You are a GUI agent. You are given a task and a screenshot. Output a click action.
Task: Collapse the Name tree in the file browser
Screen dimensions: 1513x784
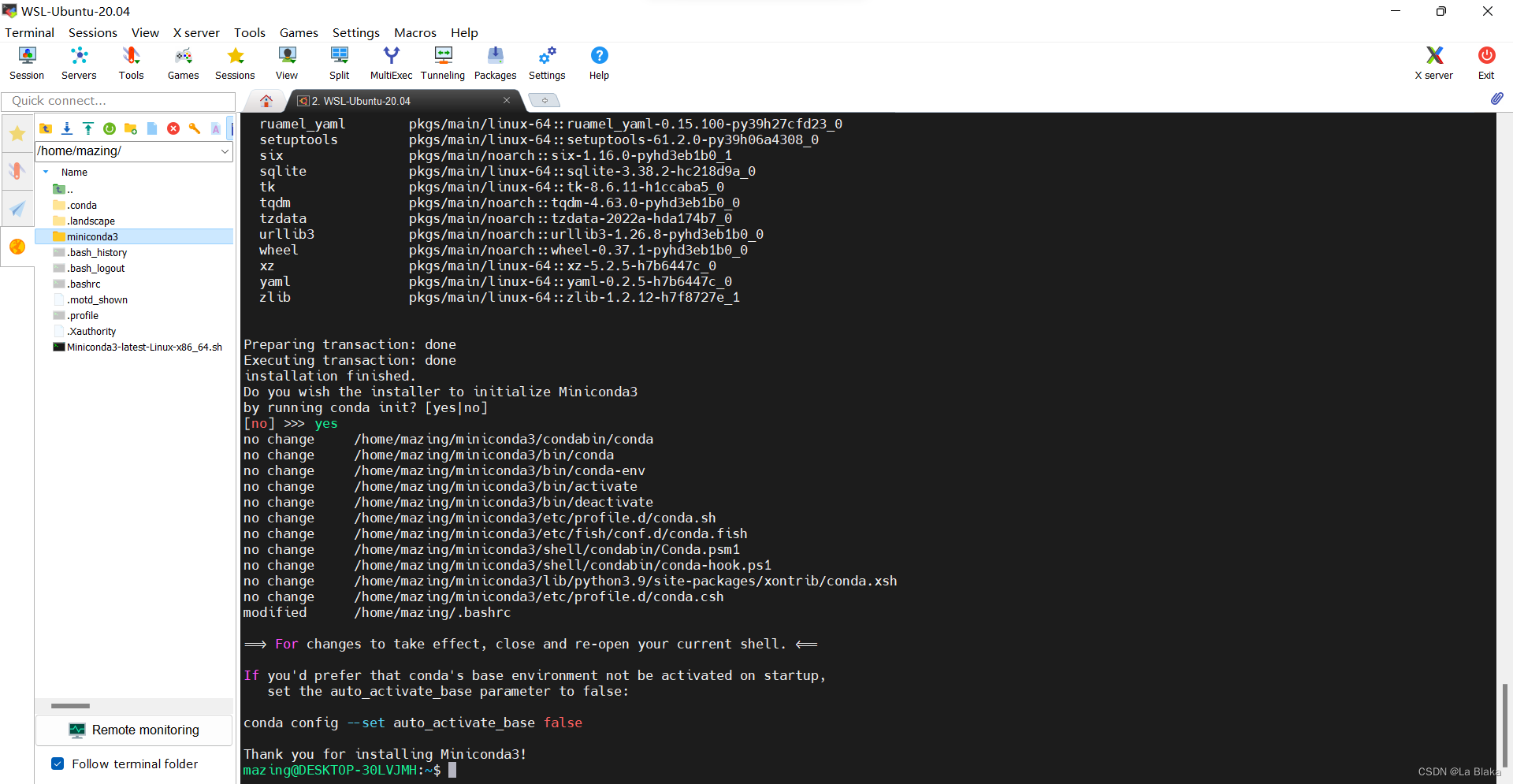pos(46,172)
